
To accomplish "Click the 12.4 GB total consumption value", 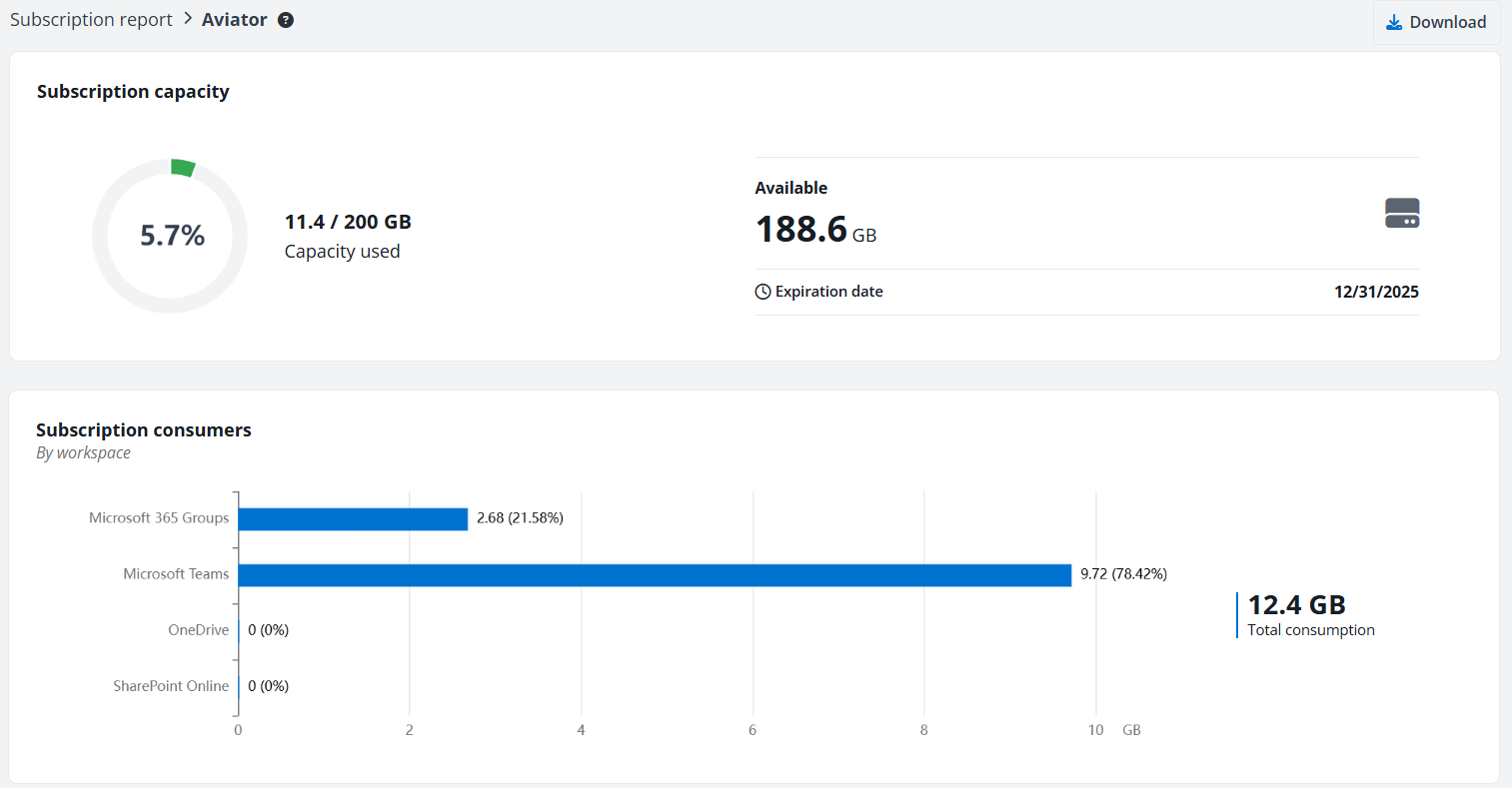I will (x=1296, y=605).
